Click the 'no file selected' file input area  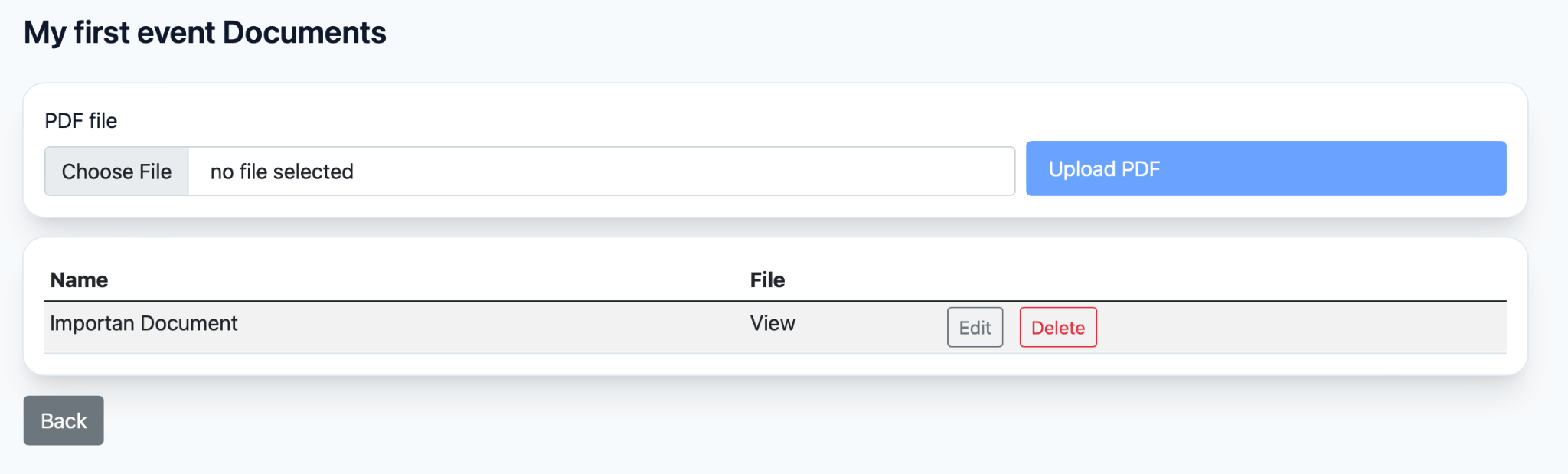click(x=600, y=172)
